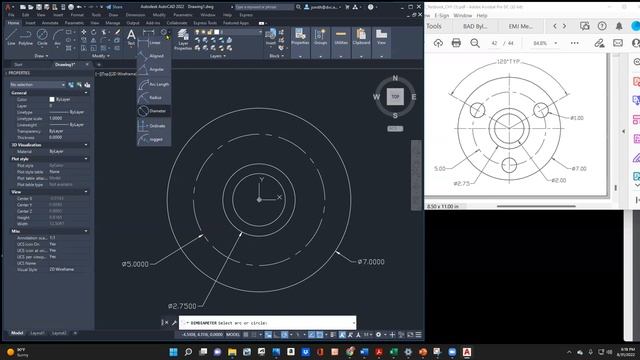Click the Color ByLayer swatch in Properties
Image resolution: width=640 pixels, height=360 pixels.
point(52,100)
